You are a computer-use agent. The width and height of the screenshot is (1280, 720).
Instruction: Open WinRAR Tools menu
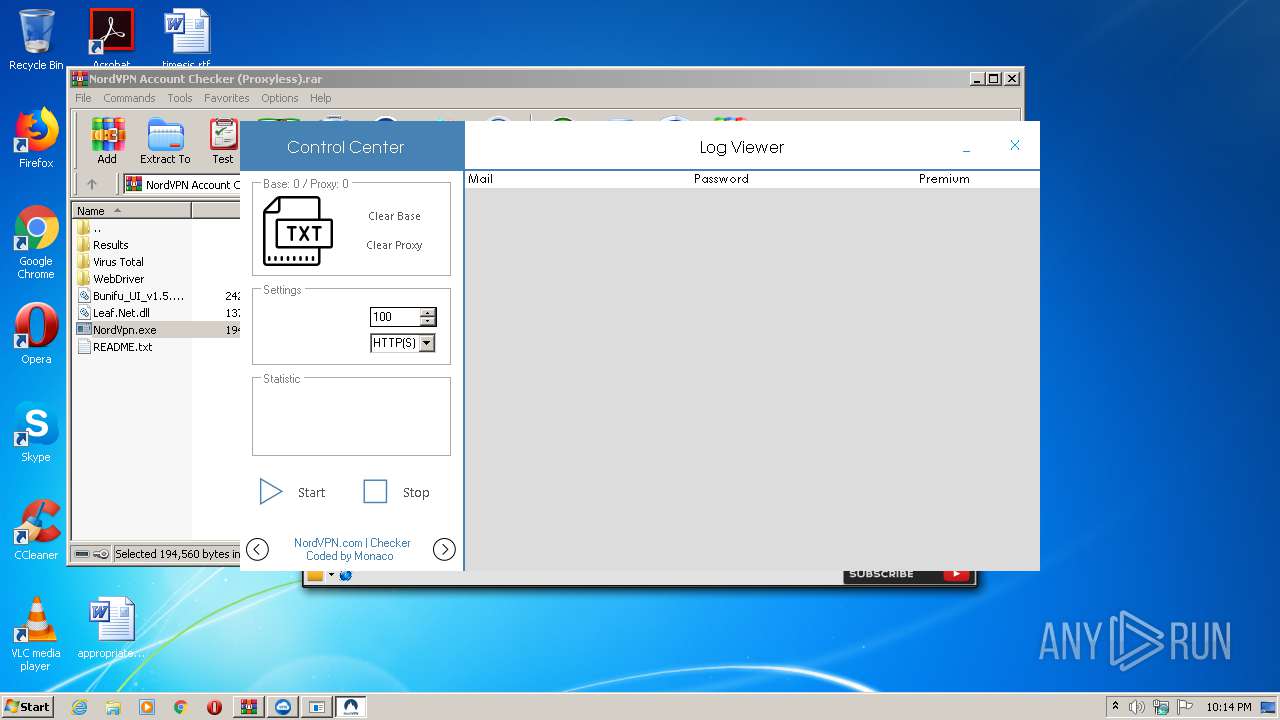180,98
